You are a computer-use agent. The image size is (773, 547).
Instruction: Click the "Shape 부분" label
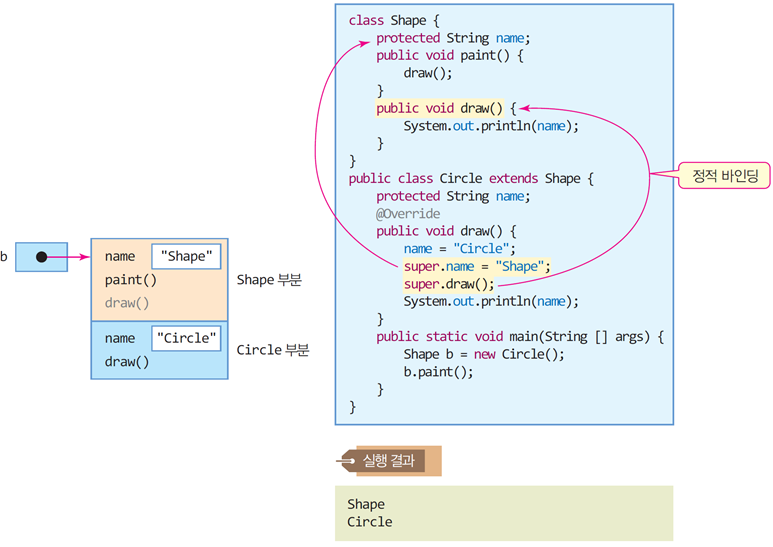pos(269,280)
